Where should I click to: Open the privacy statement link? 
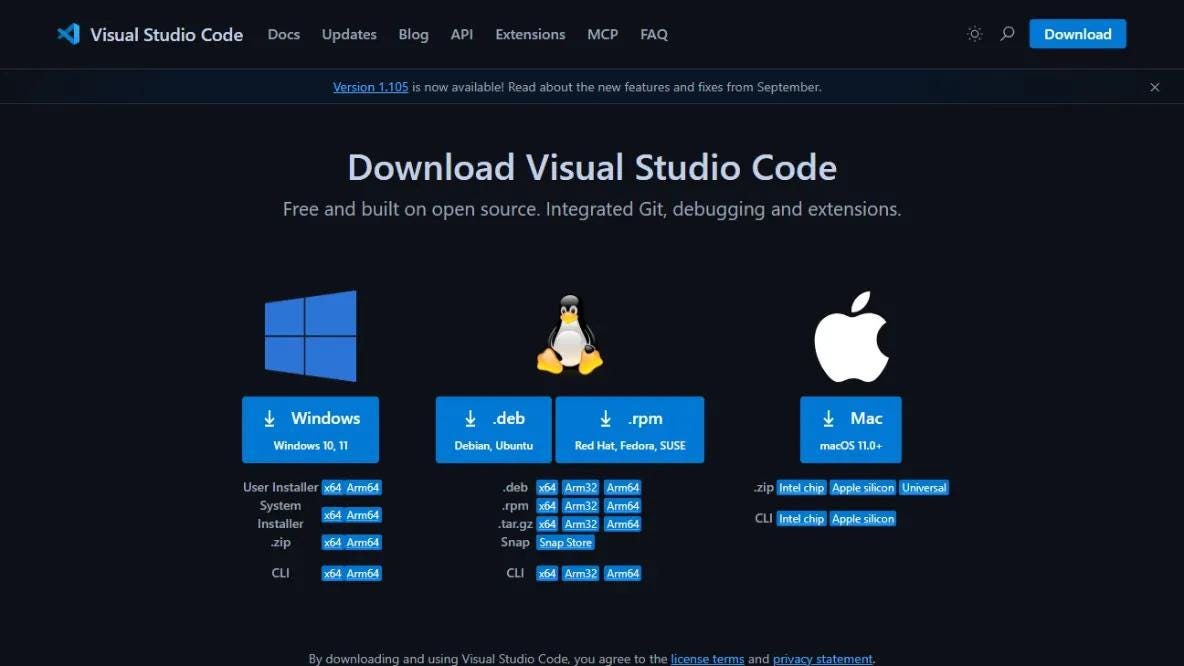click(822, 658)
